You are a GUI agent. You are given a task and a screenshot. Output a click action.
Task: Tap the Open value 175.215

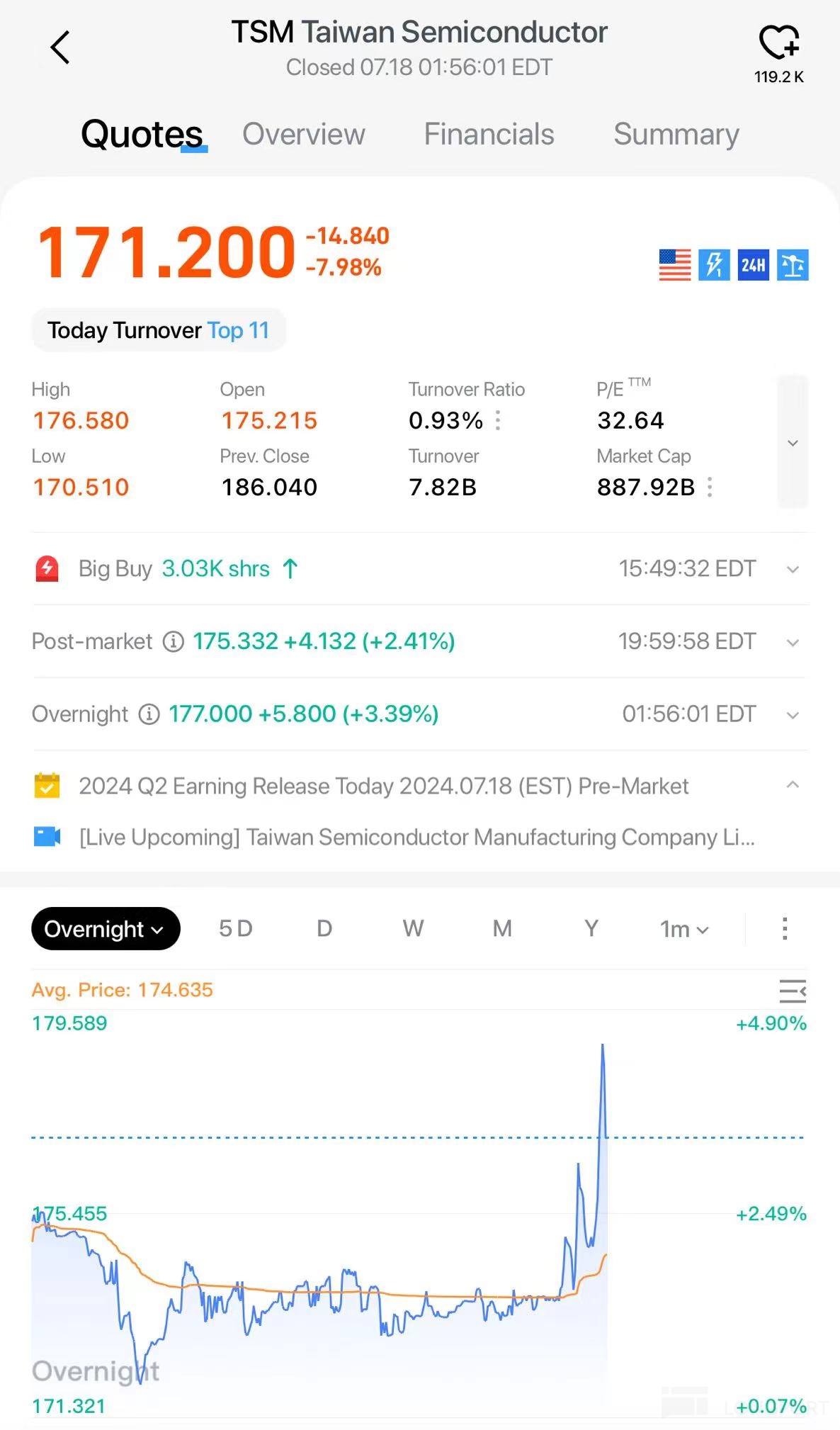pos(269,420)
